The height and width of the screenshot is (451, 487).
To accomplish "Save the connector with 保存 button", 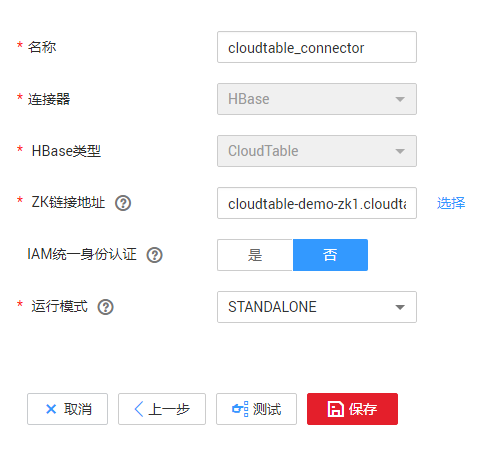I will point(352,409).
